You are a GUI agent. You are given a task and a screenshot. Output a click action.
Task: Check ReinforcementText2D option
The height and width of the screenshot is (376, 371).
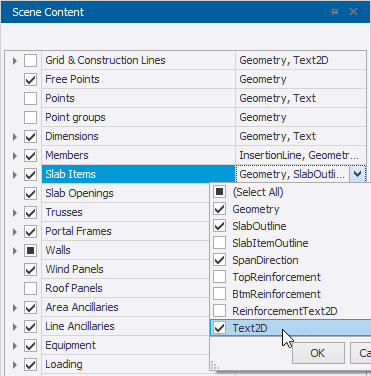219,311
